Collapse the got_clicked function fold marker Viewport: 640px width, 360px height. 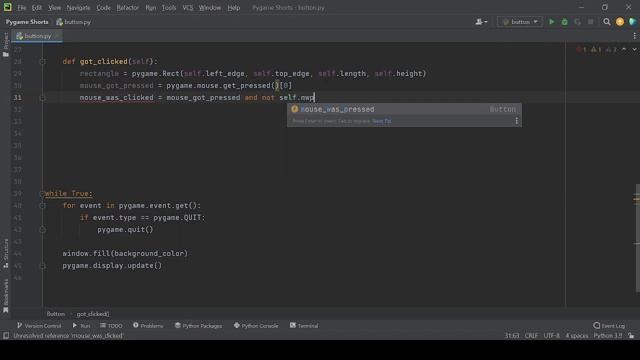click(42, 62)
